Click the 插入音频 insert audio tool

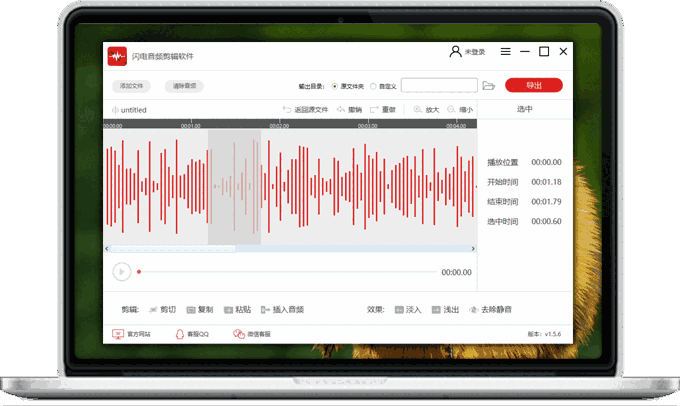pos(282,310)
